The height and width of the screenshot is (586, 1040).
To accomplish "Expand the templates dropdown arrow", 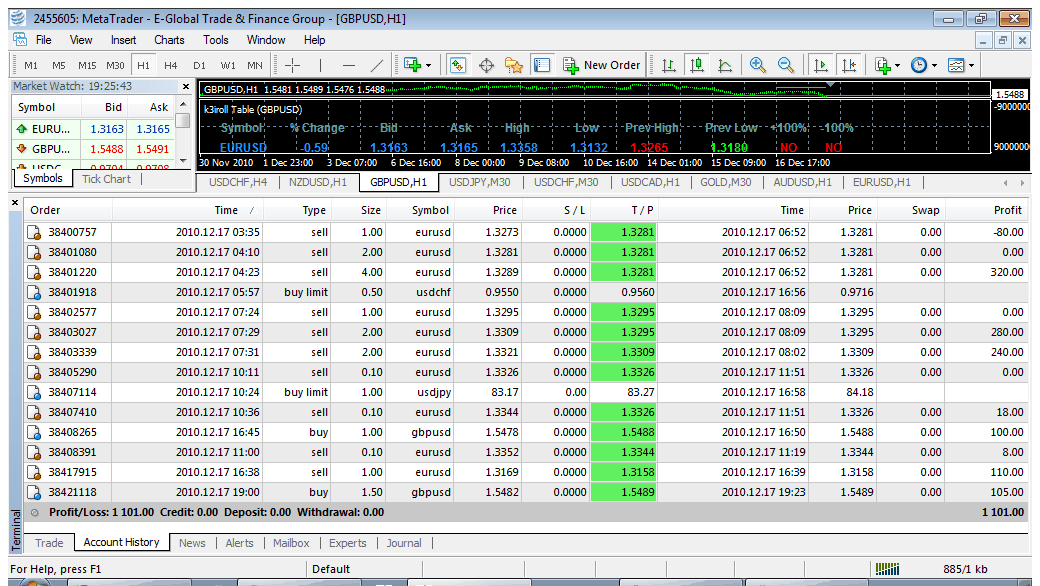I will tap(971, 65).
